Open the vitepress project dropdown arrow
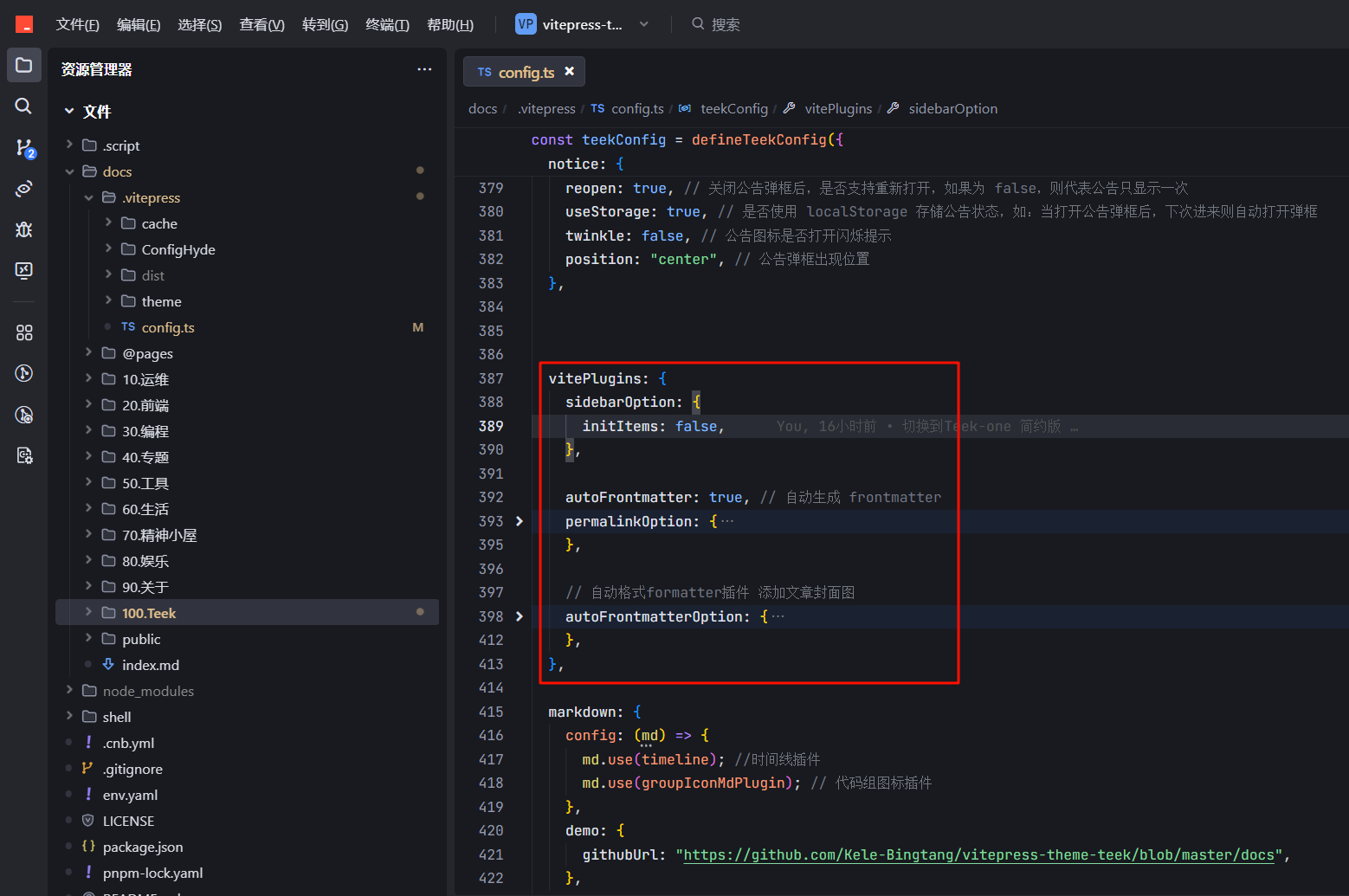The image size is (1349, 896). coord(643,24)
